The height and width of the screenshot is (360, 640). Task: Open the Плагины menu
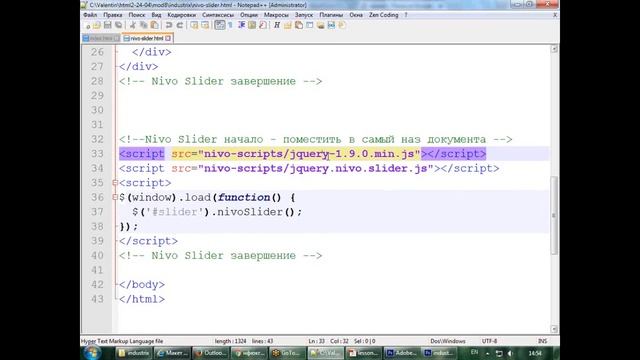[x=331, y=15]
